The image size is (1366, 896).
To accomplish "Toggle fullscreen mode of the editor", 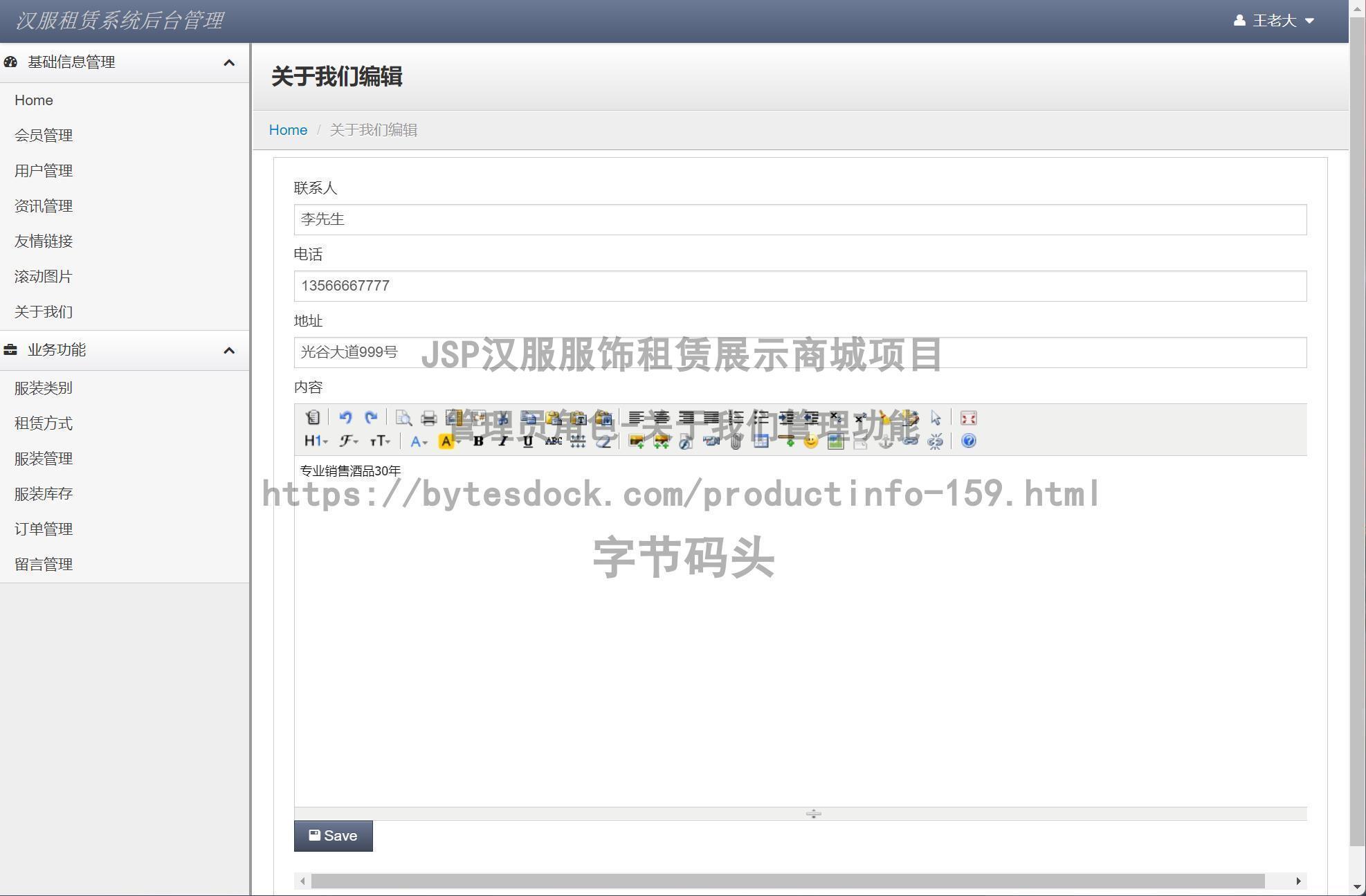I will point(969,418).
